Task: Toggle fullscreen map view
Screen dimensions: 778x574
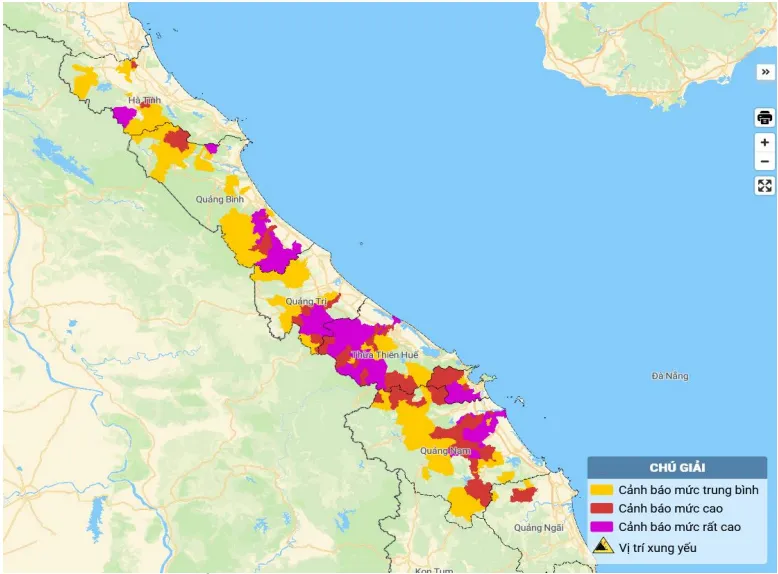Action: pos(764,186)
